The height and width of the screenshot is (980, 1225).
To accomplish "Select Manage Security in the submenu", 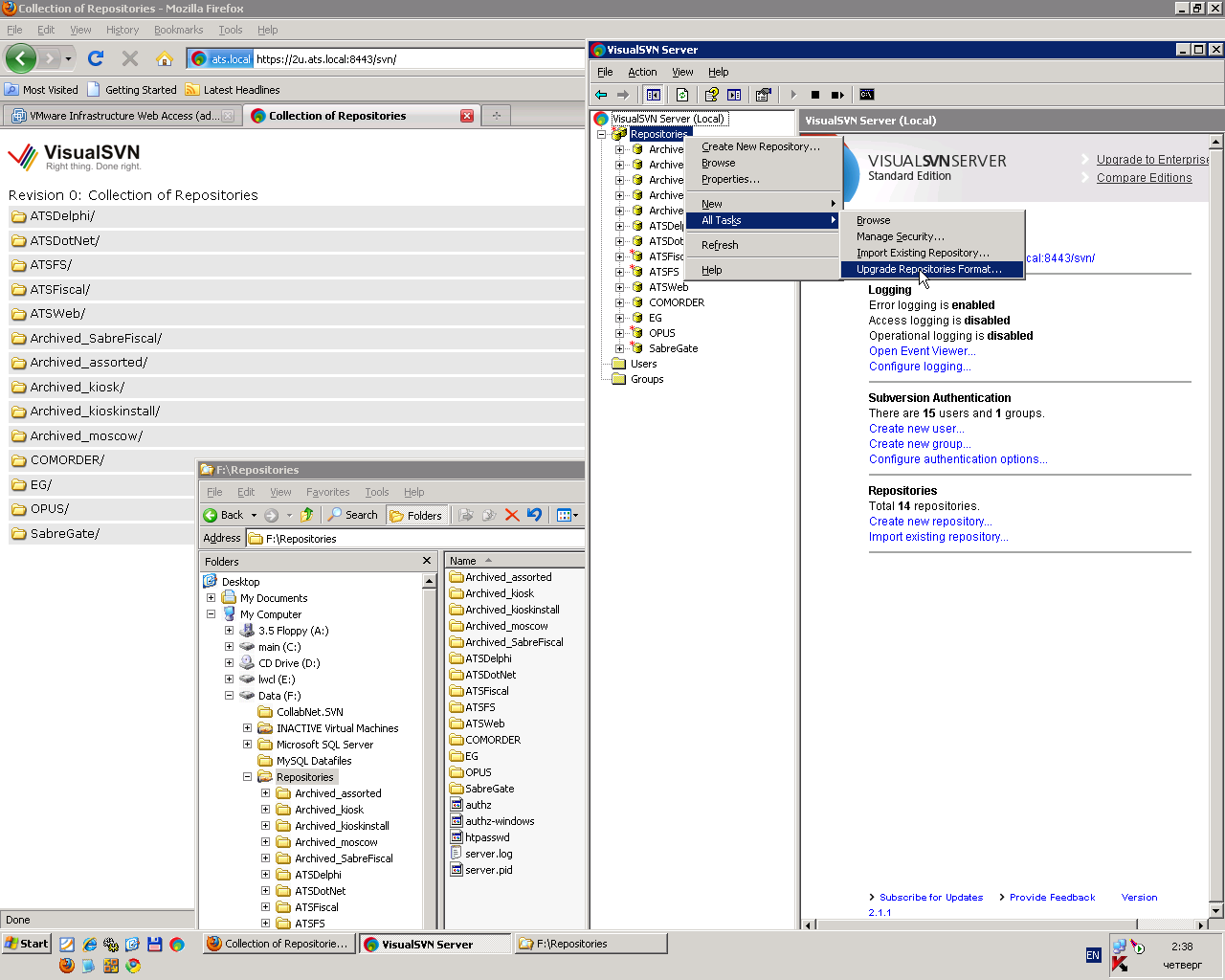I will click(932, 236).
